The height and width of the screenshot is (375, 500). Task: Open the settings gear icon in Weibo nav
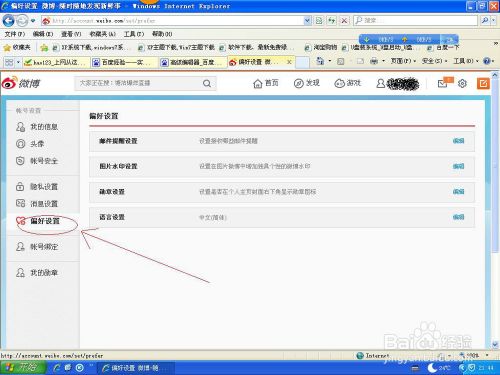(462, 83)
